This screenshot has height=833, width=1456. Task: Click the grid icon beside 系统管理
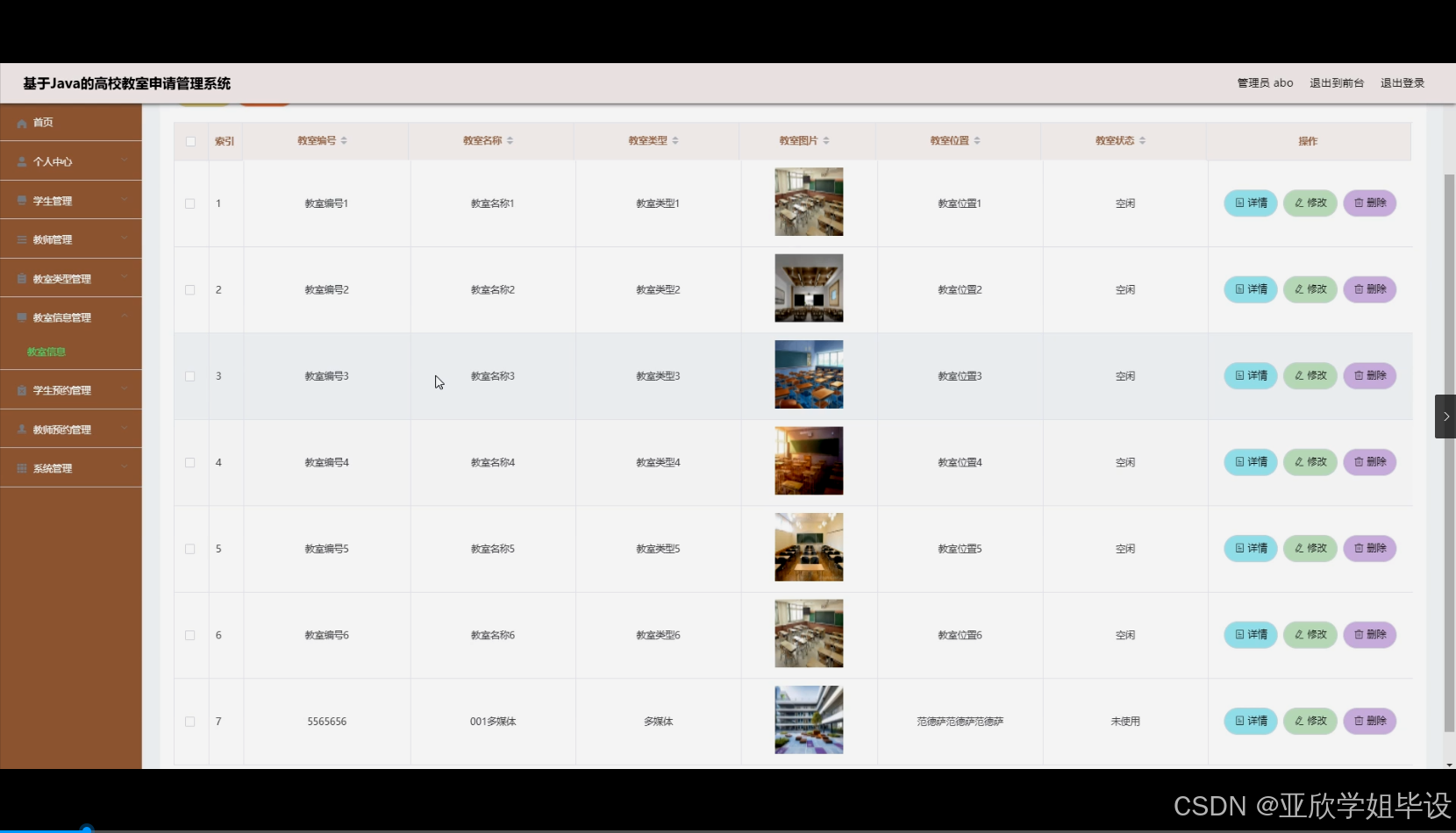[x=22, y=468]
